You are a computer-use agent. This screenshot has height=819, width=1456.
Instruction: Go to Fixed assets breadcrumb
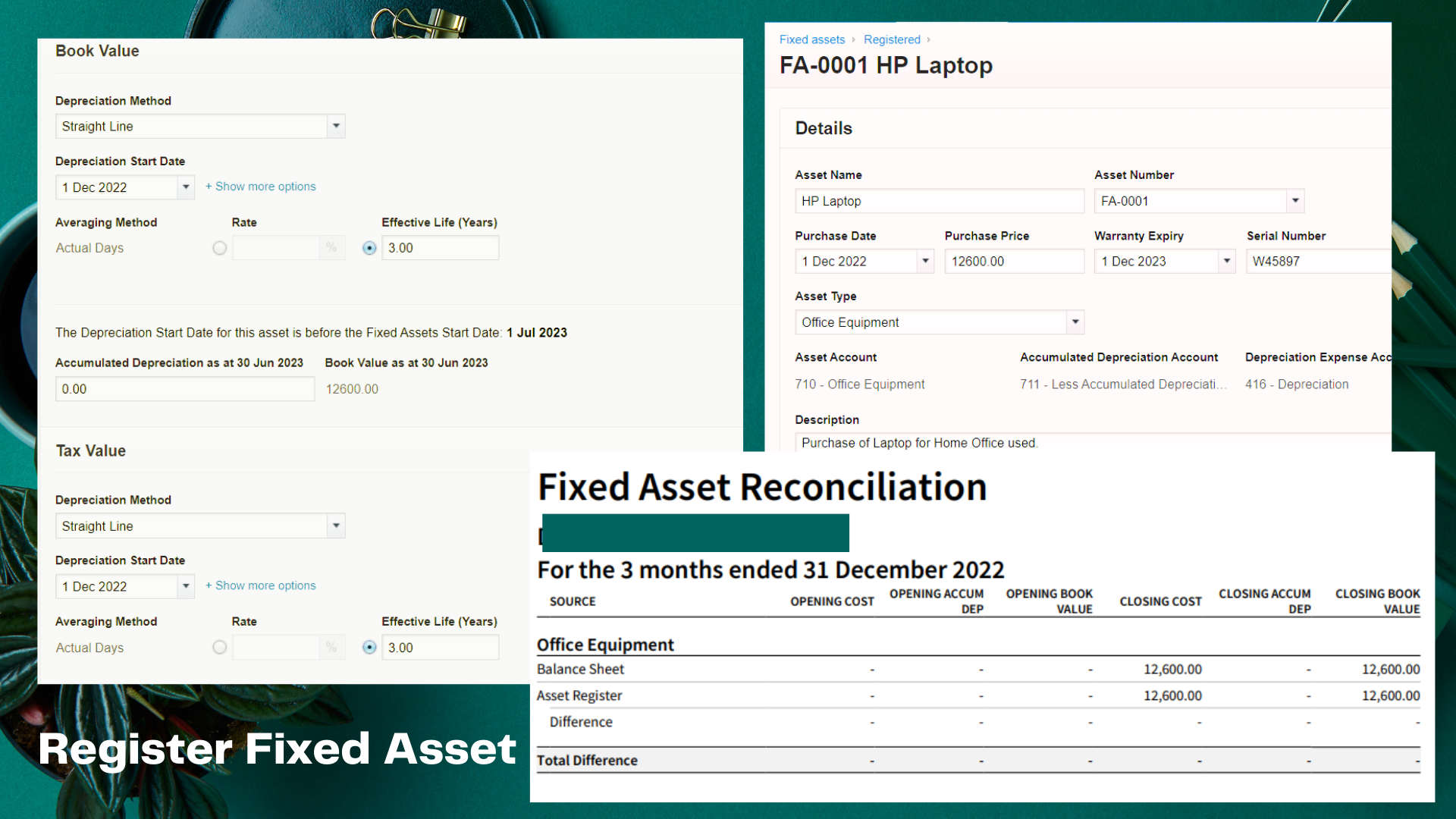click(x=811, y=39)
